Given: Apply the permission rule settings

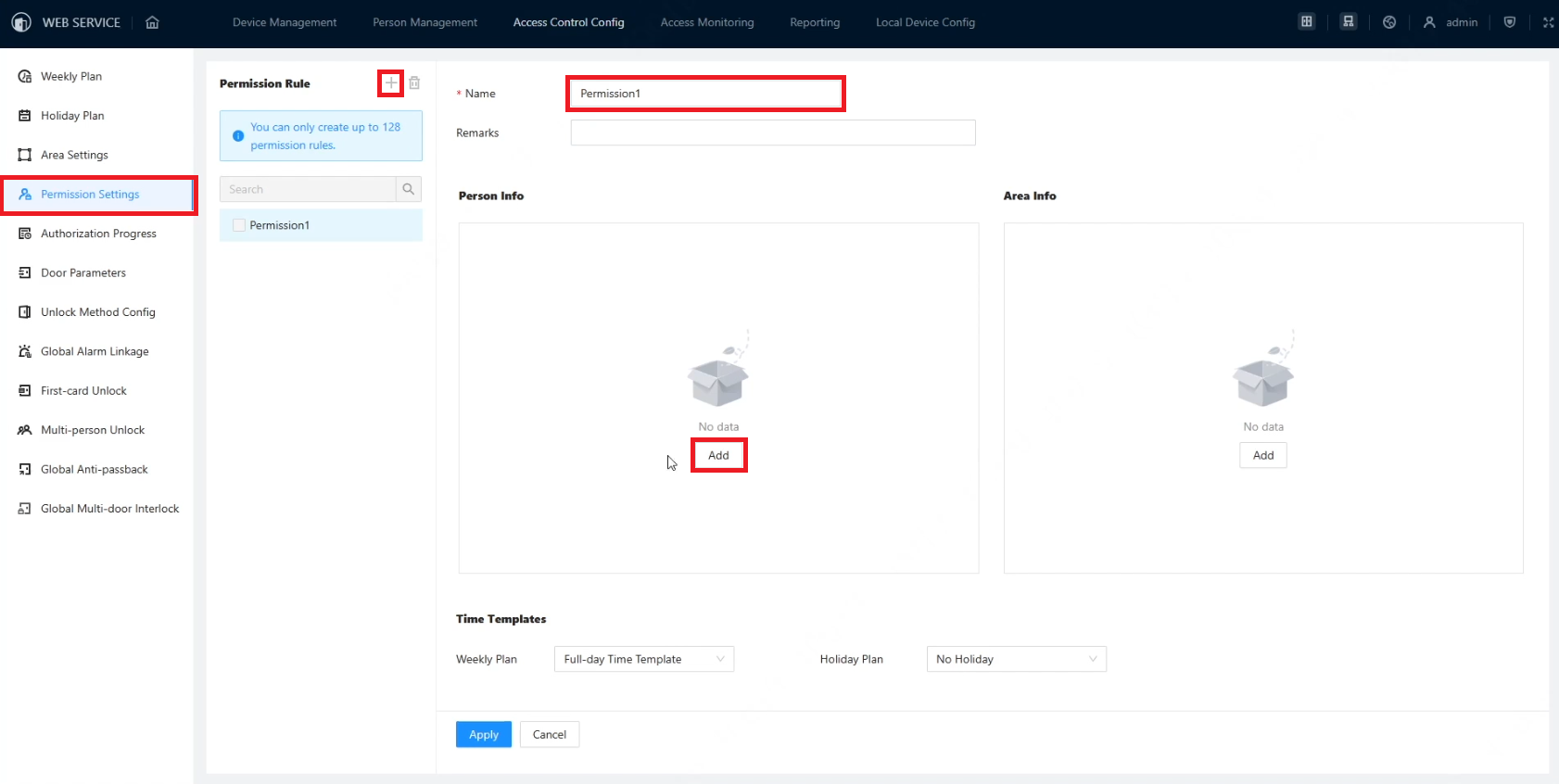Looking at the screenshot, I should point(484,734).
